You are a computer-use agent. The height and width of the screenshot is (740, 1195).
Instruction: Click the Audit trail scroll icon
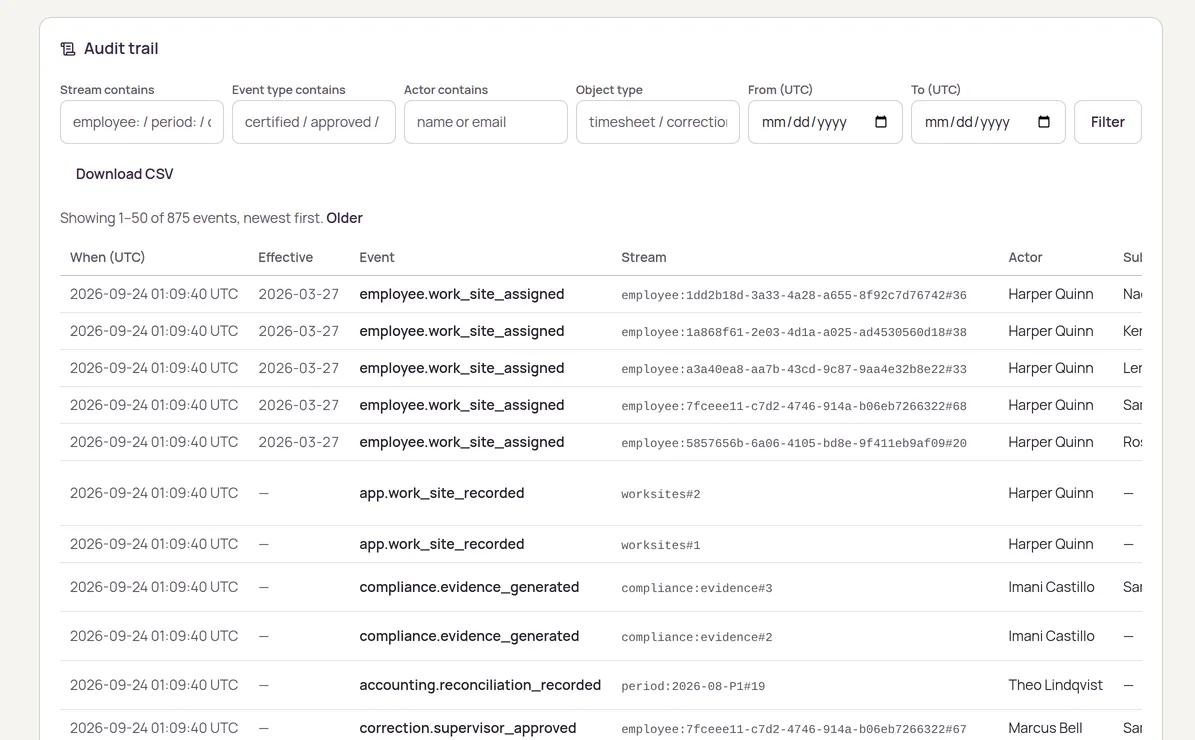tap(68, 49)
